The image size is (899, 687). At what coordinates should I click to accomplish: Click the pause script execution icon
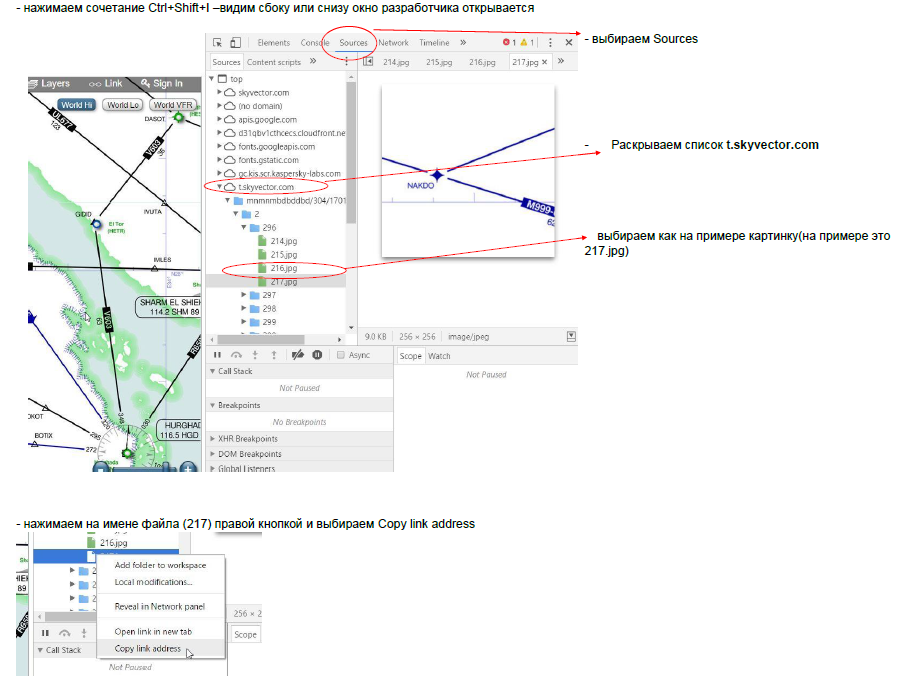tap(217, 355)
